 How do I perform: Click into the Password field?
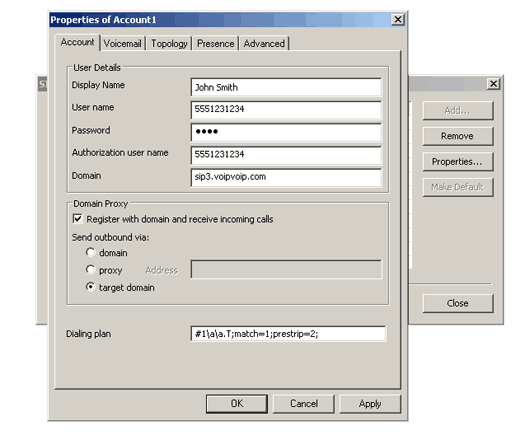[286, 132]
